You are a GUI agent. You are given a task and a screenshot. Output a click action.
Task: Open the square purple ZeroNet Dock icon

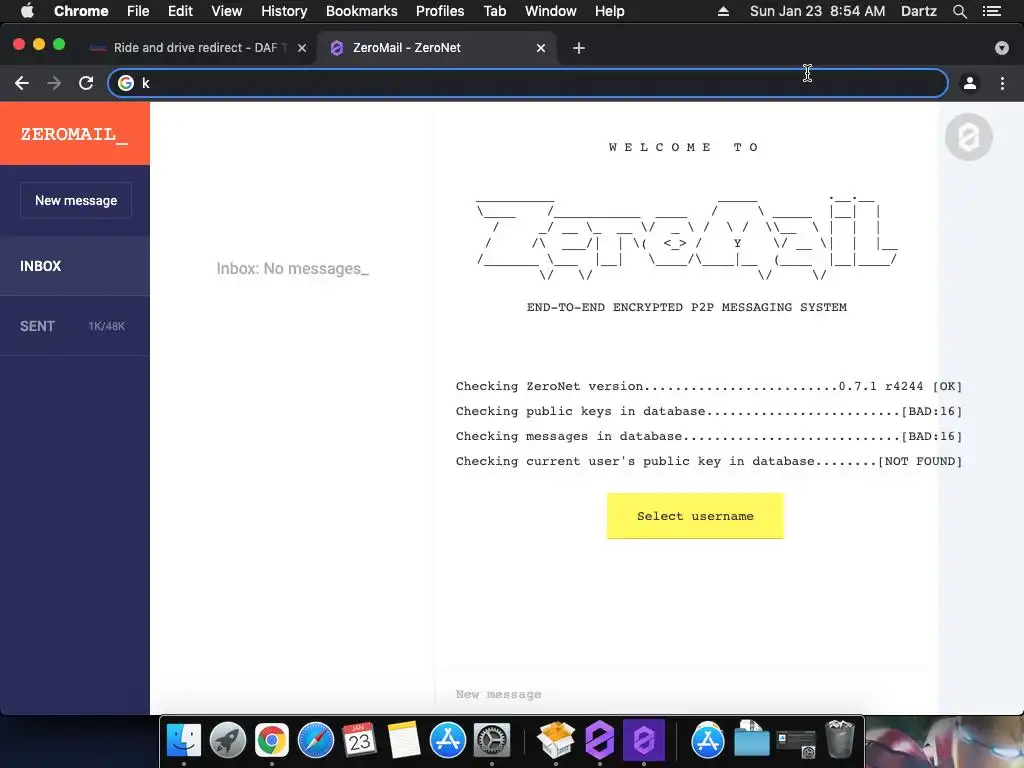click(x=643, y=741)
